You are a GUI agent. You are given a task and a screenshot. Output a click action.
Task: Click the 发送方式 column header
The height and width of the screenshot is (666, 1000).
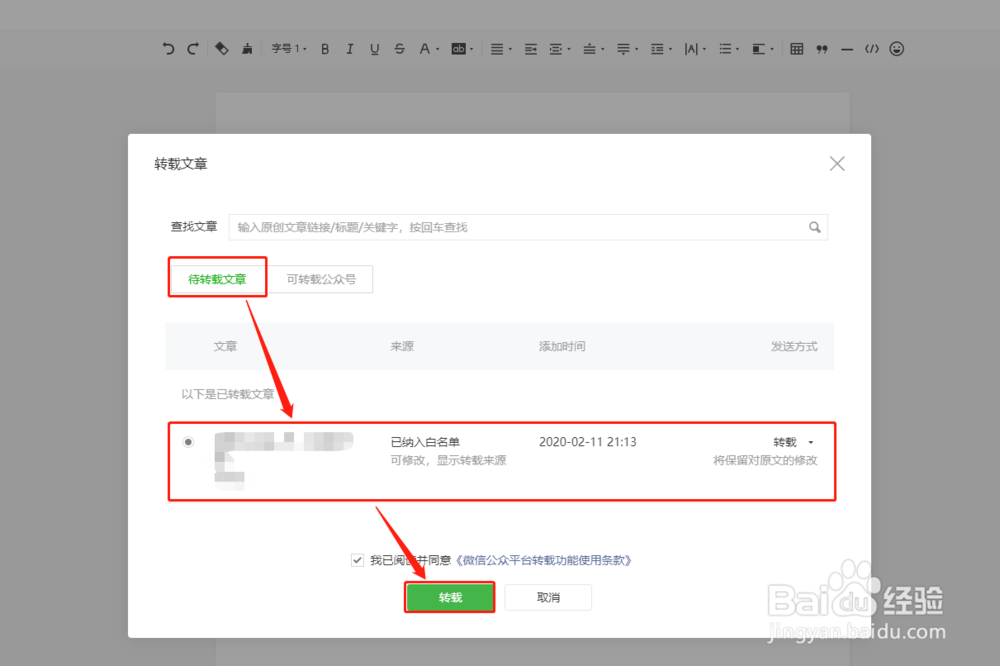(x=794, y=346)
